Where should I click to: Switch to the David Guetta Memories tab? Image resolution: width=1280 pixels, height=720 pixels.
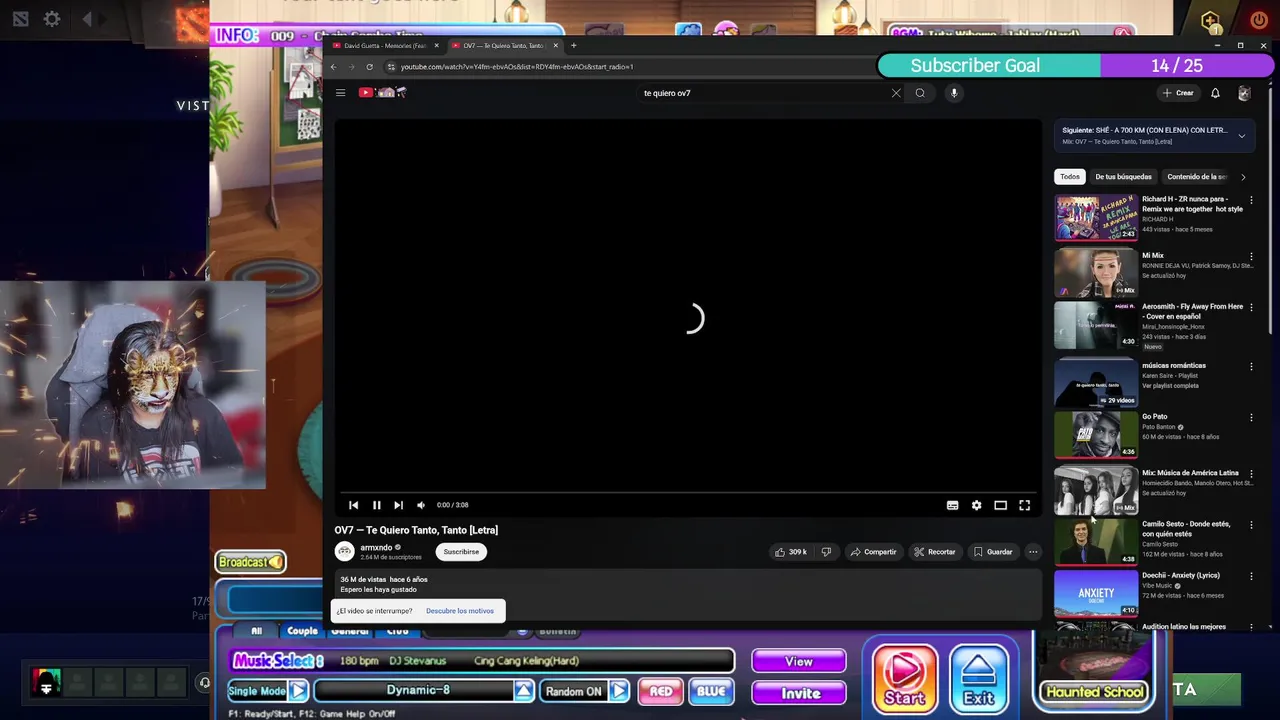(x=385, y=45)
